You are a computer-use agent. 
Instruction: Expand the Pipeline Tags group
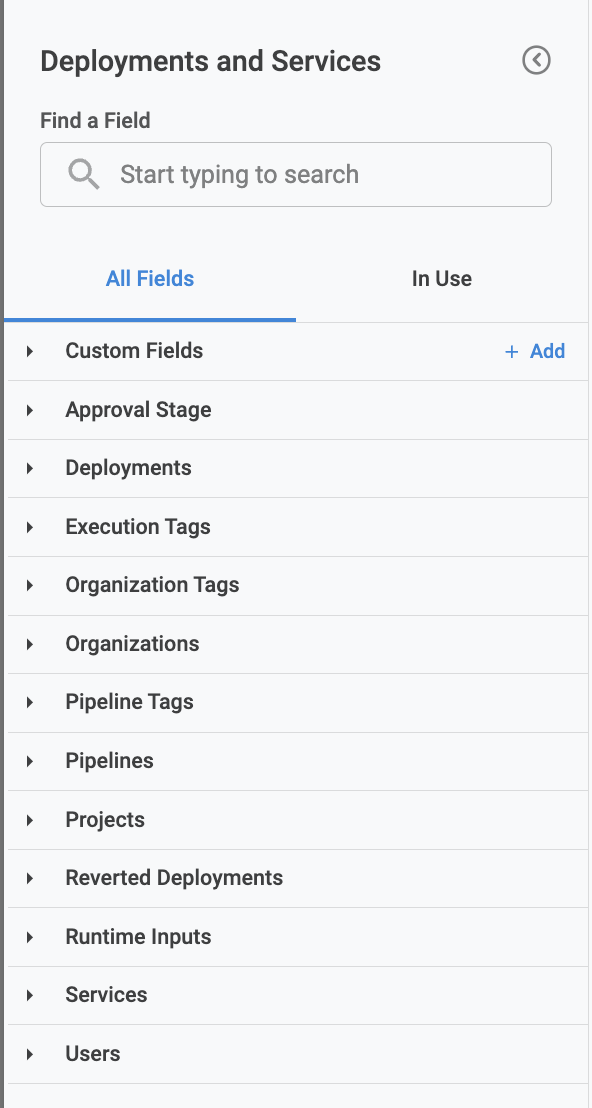[297, 702]
